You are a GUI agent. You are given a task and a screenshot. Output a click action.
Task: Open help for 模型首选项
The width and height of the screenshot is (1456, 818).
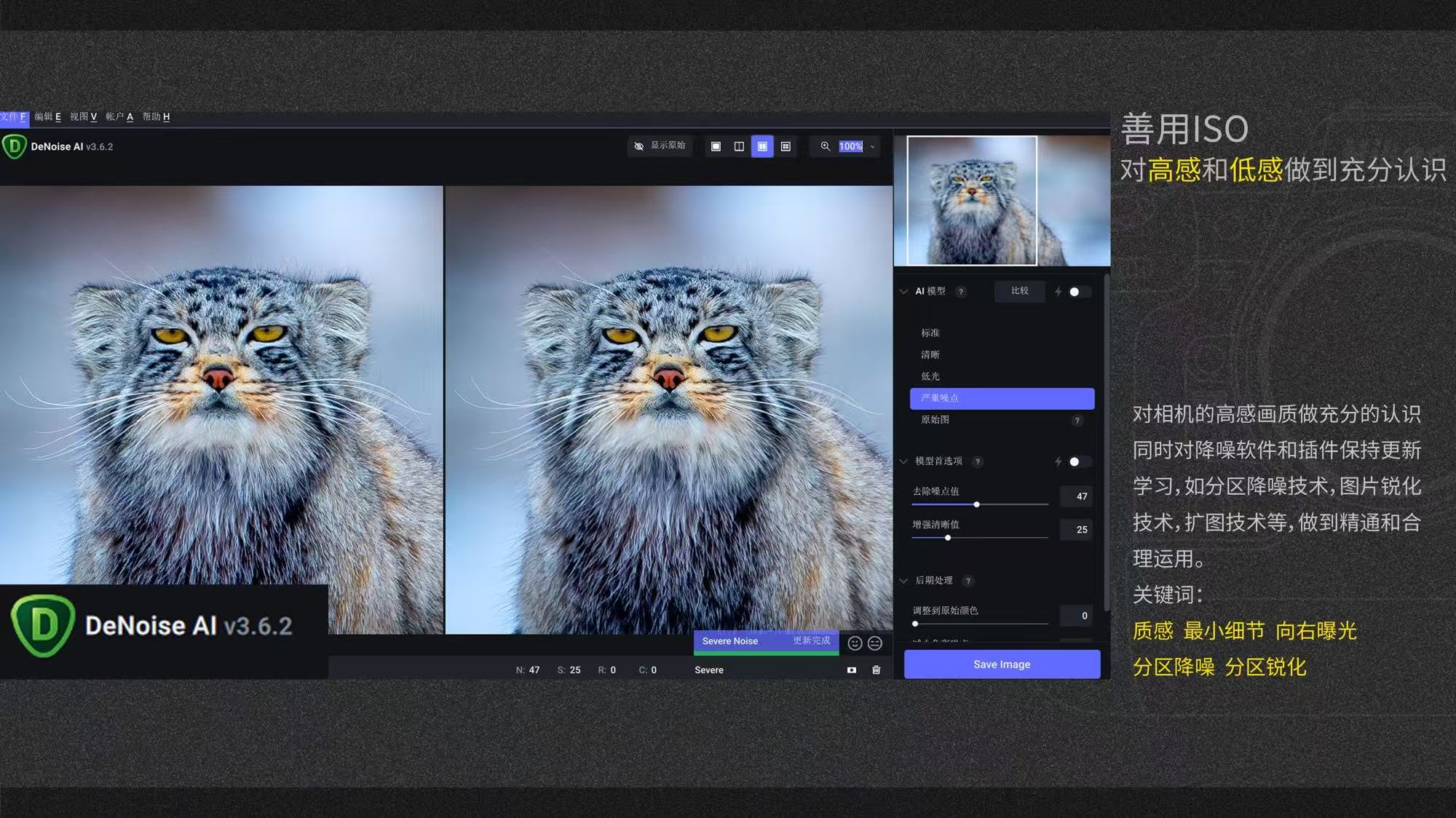tap(978, 461)
